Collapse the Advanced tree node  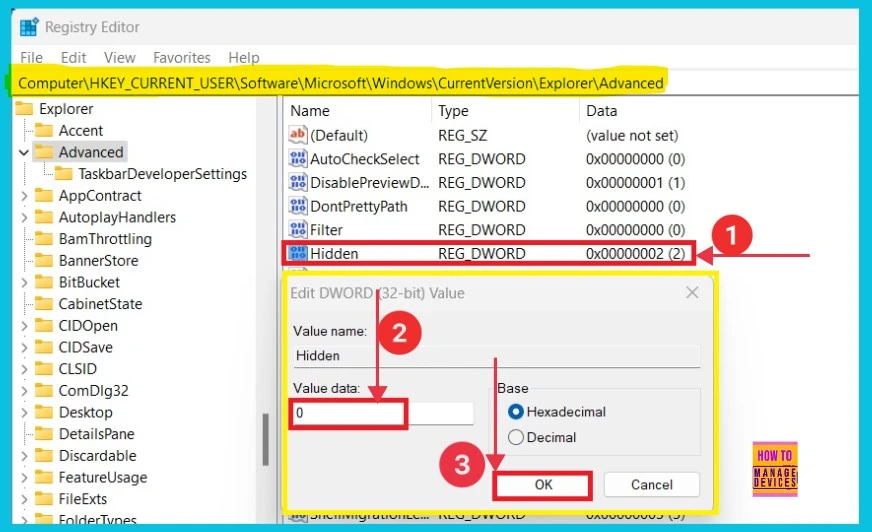[24, 152]
